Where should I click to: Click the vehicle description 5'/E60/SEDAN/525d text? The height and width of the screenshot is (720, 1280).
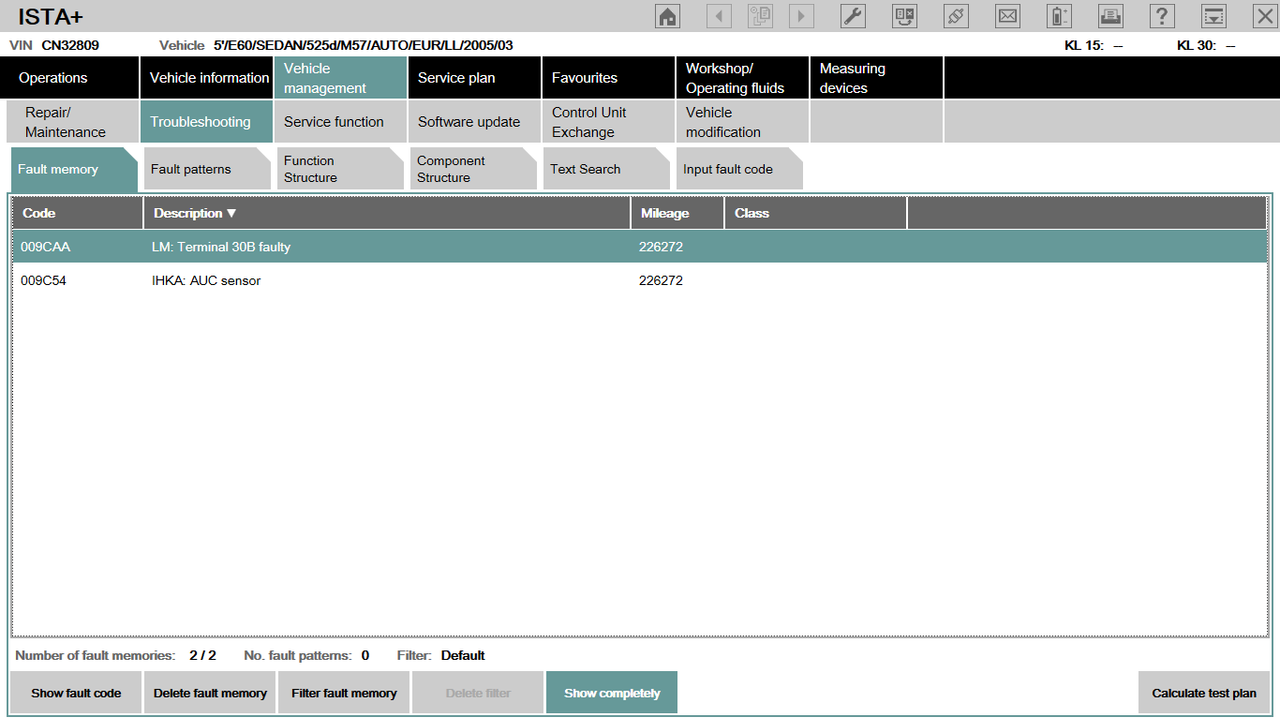pyautogui.click(x=363, y=45)
